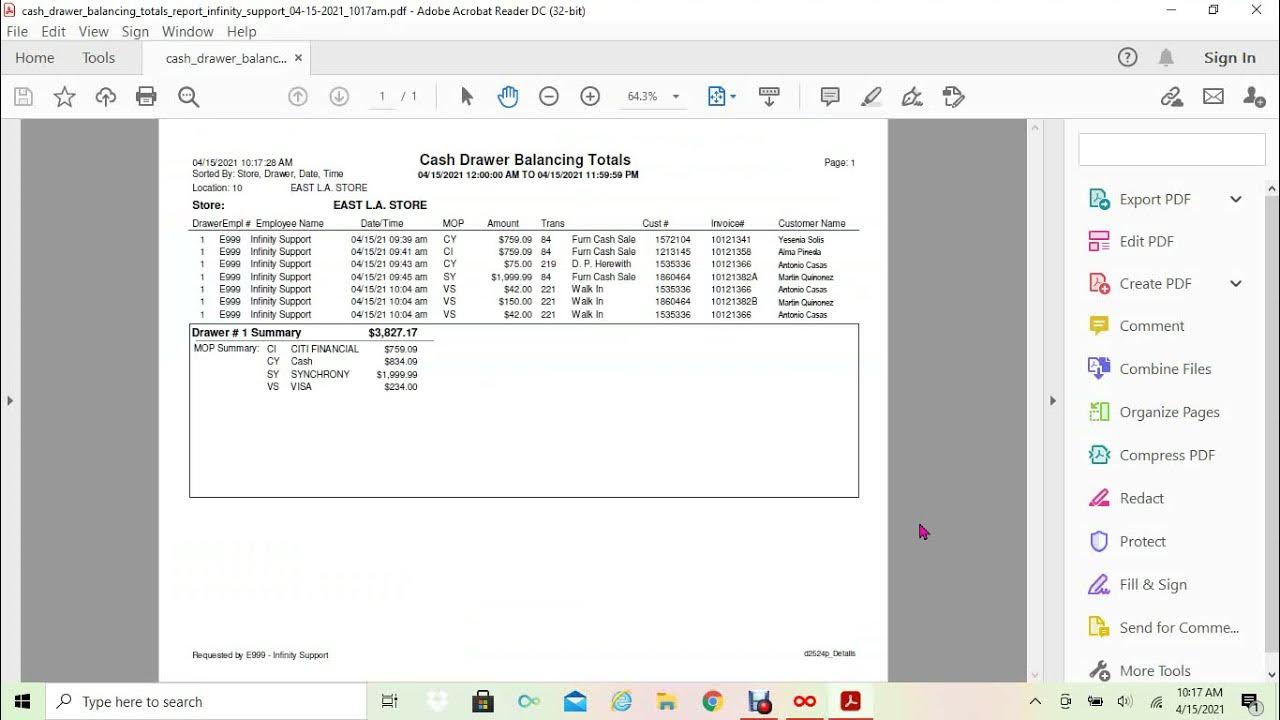Open Task View on taskbar
Image resolution: width=1280 pixels, height=720 pixels.
point(390,701)
